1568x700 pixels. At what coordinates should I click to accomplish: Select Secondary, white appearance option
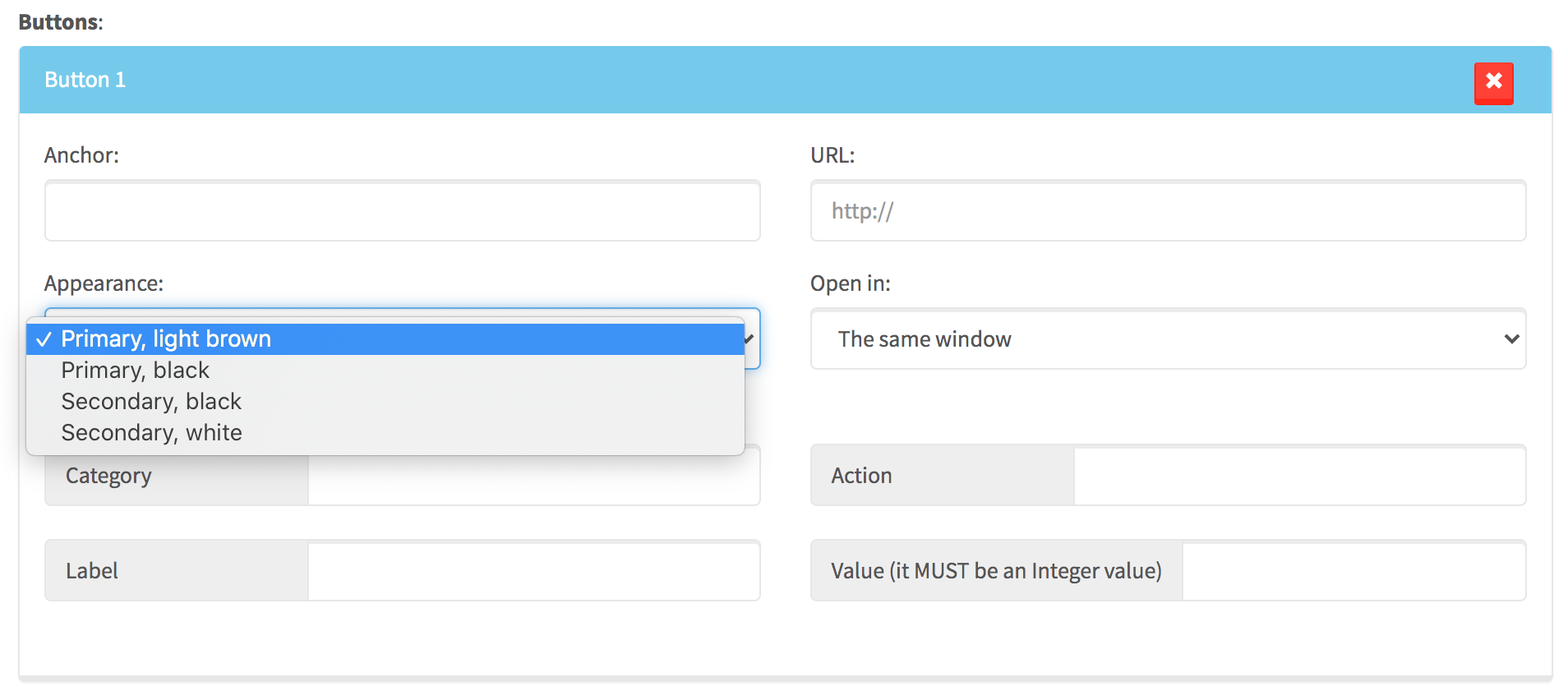pos(151,432)
